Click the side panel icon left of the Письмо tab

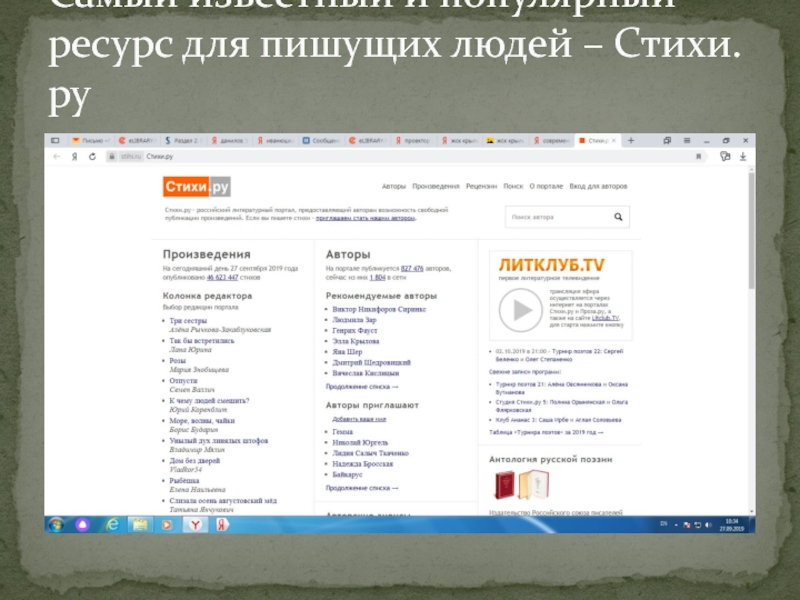point(55,140)
